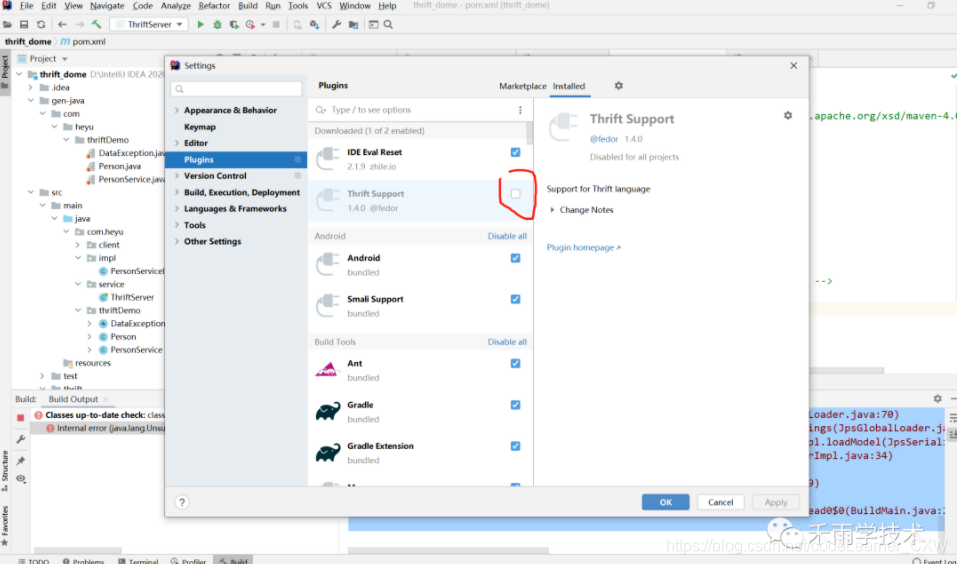The width and height of the screenshot is (957, 564).
Task: Click the Save All icon in toolbar
Action: pyautogui.click(x=24, y=24)
